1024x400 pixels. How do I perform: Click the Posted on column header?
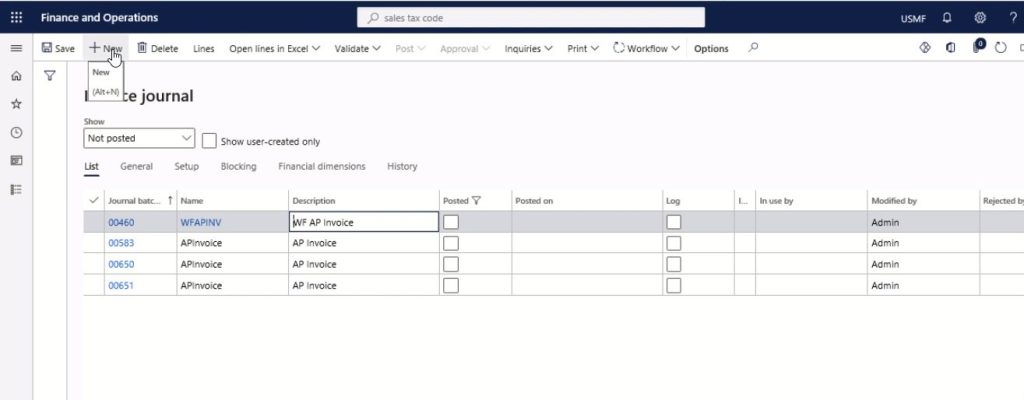point(534,201)
